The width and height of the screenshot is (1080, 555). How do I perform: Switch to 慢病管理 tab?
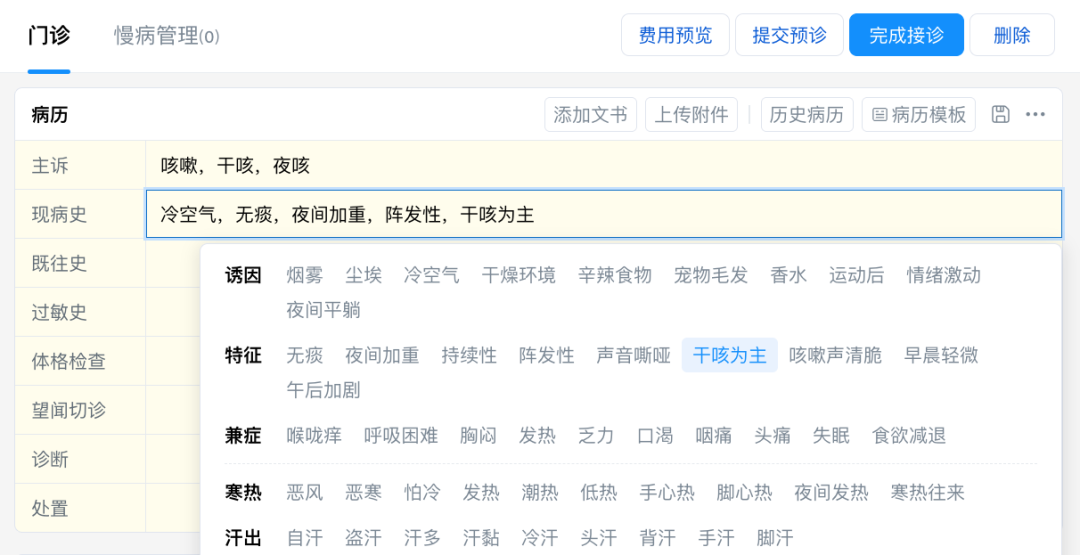point(166,36)
